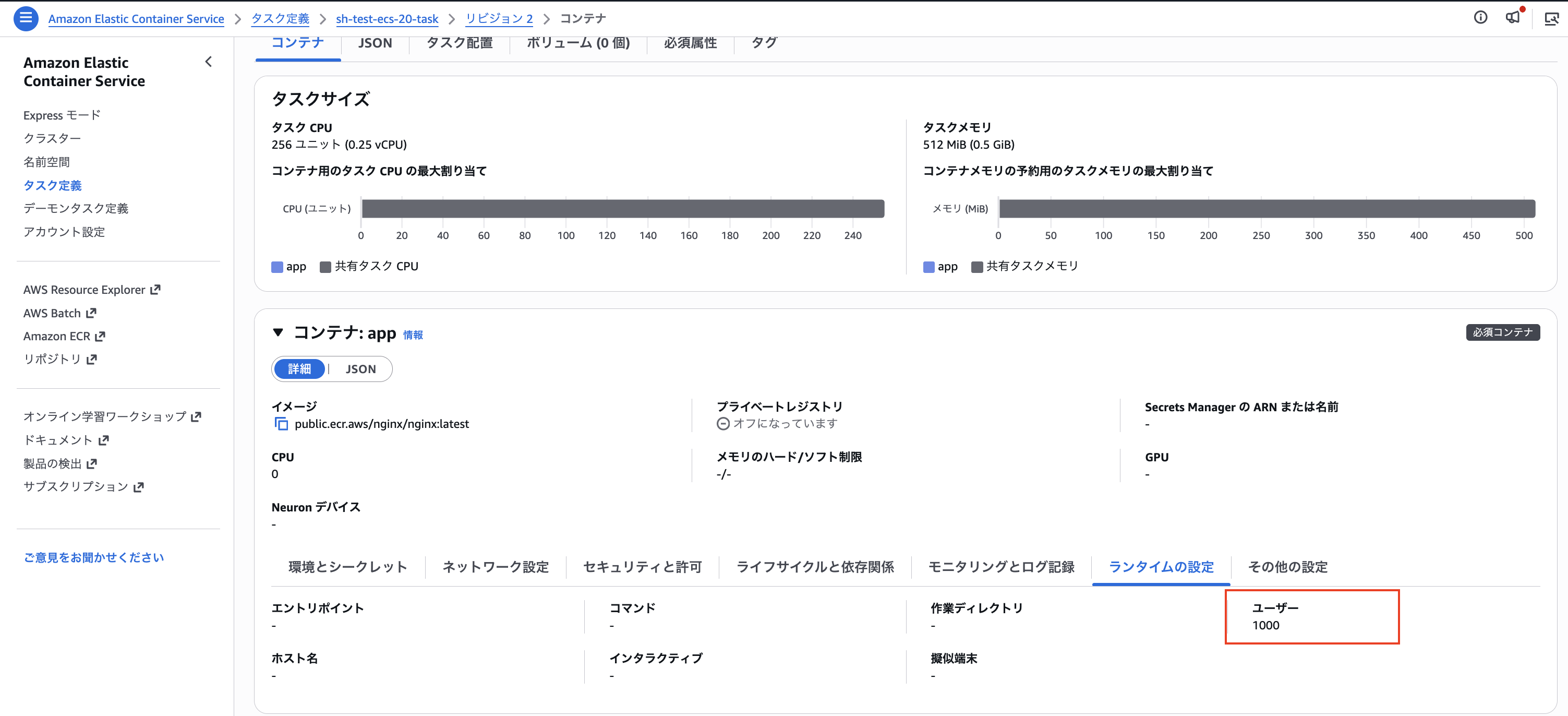This screenshot has height=716, width=1568.
Task: Select ユーザー value 1000
Action: coord(1265,625)
